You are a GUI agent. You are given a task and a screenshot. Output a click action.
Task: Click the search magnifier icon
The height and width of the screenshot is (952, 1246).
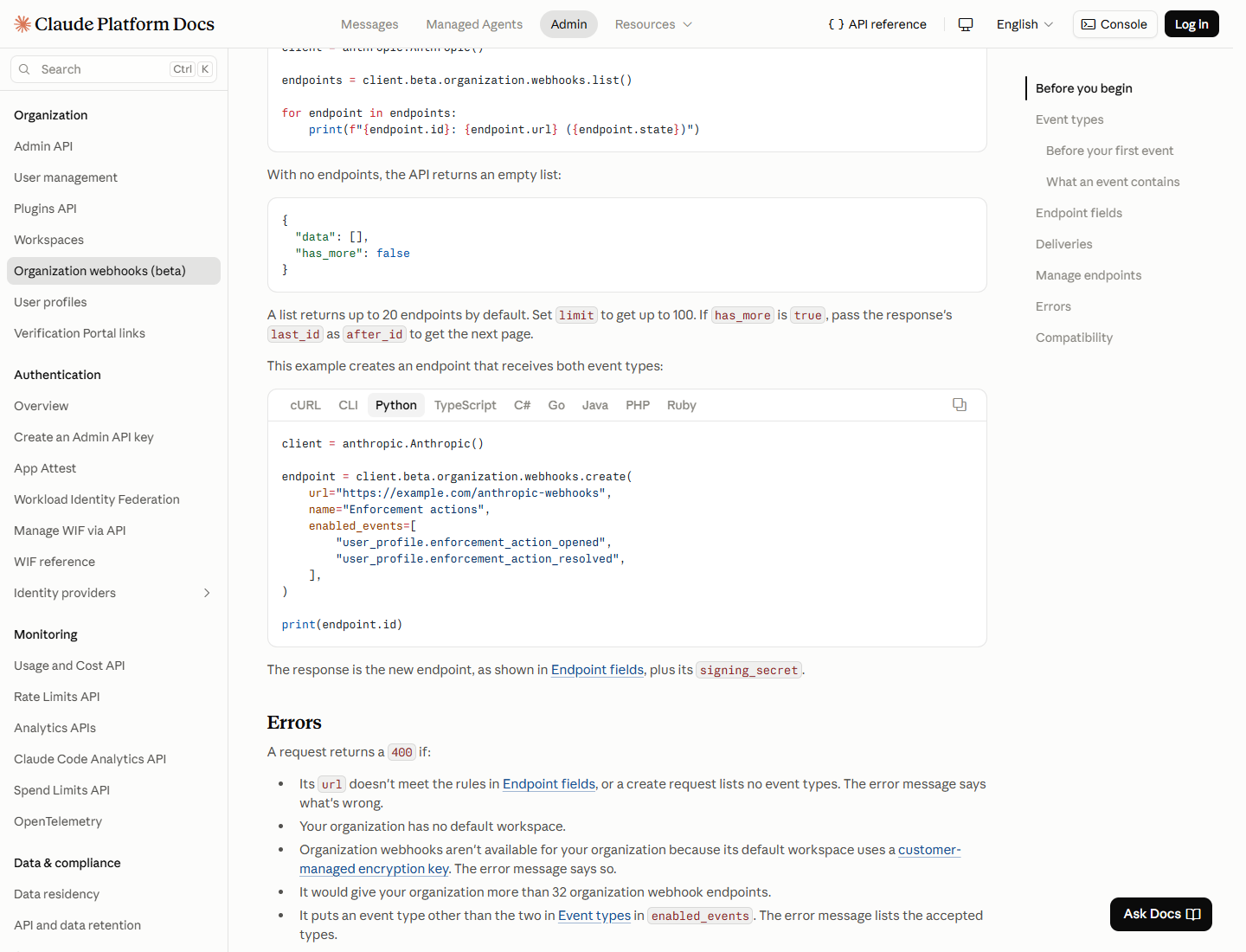[x=24, y=69]
